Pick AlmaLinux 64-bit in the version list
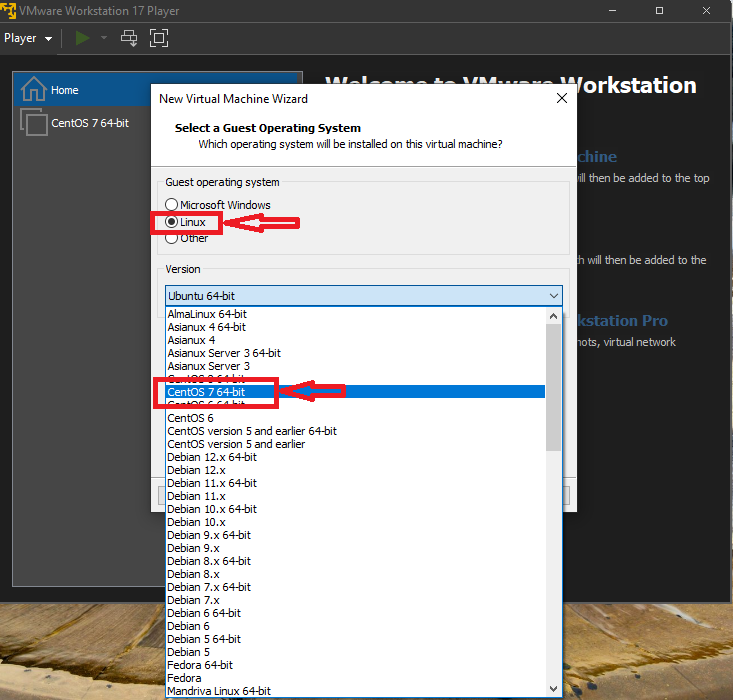This screenshot has height=700, width=733. coord(207,314)
